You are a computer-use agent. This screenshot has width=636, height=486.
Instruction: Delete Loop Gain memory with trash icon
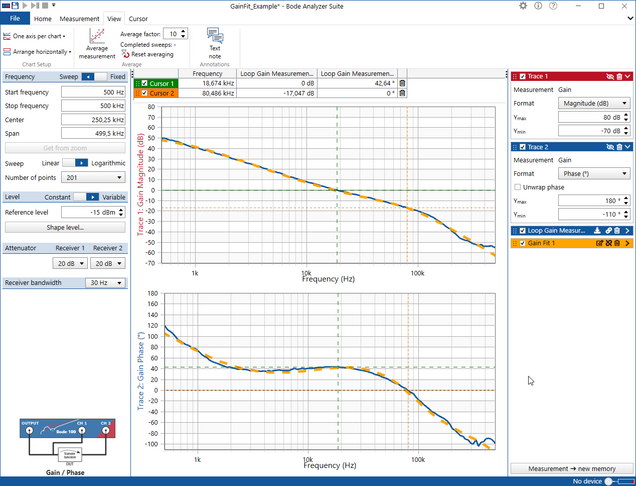[x=617, y=230]
